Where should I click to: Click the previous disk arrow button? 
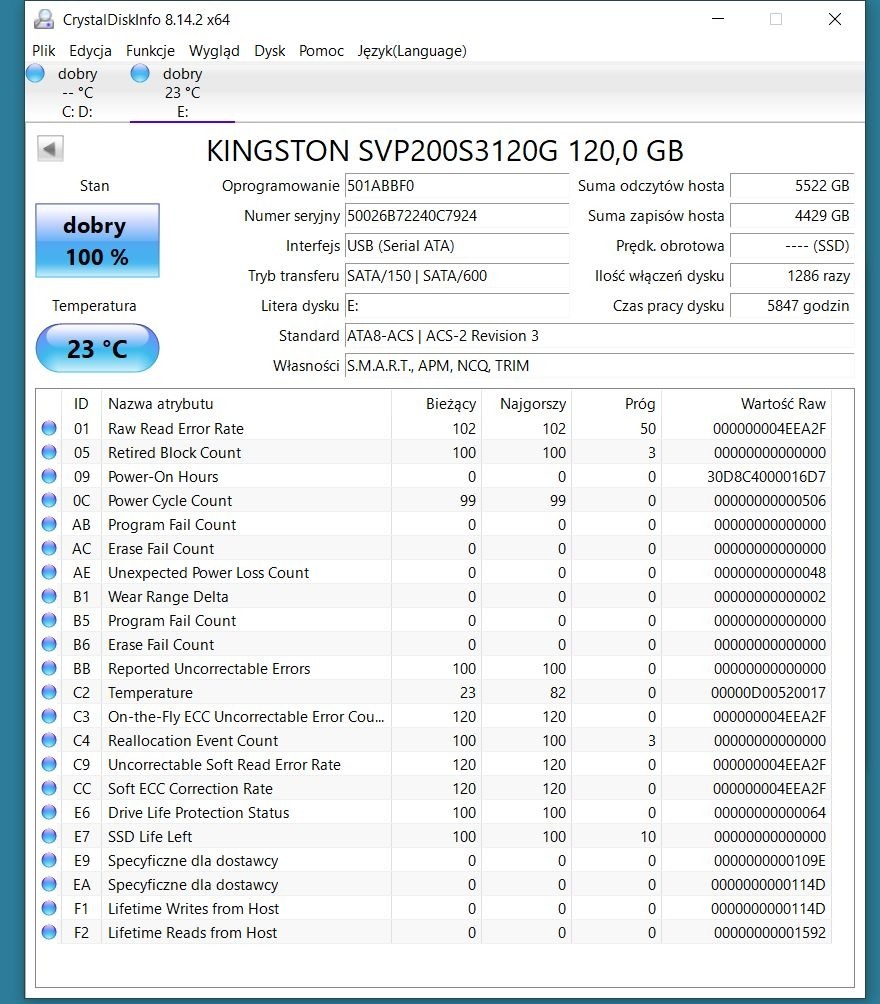tap(50, 149)
